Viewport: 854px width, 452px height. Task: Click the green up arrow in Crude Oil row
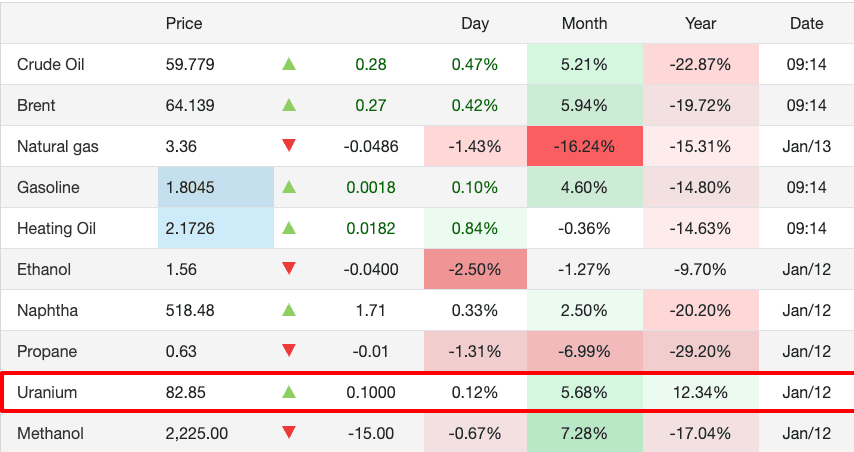pyautogui.click(x=289, y=64)
